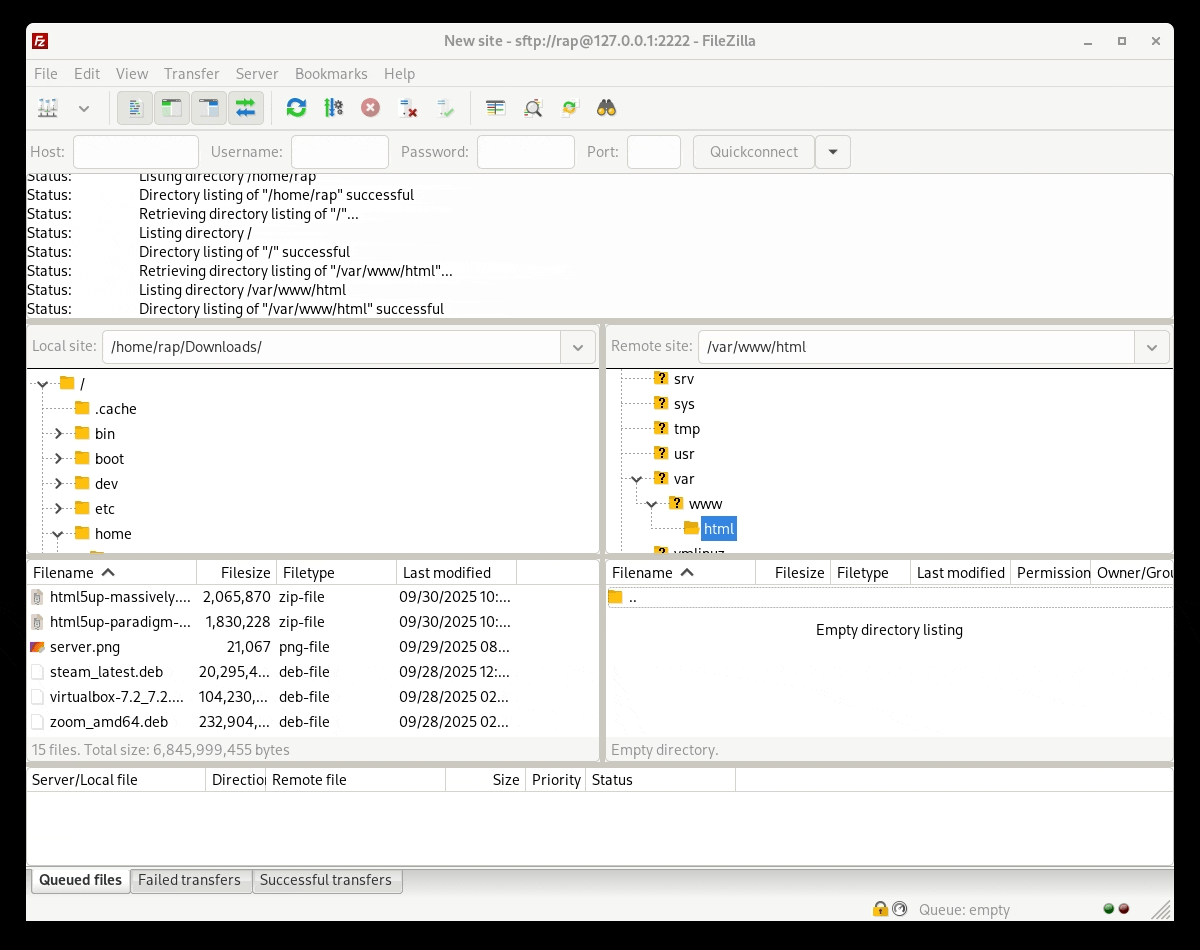The image size is (1200, 950).
Task: Select server.png in the local file list
Action: pos(85,647)
